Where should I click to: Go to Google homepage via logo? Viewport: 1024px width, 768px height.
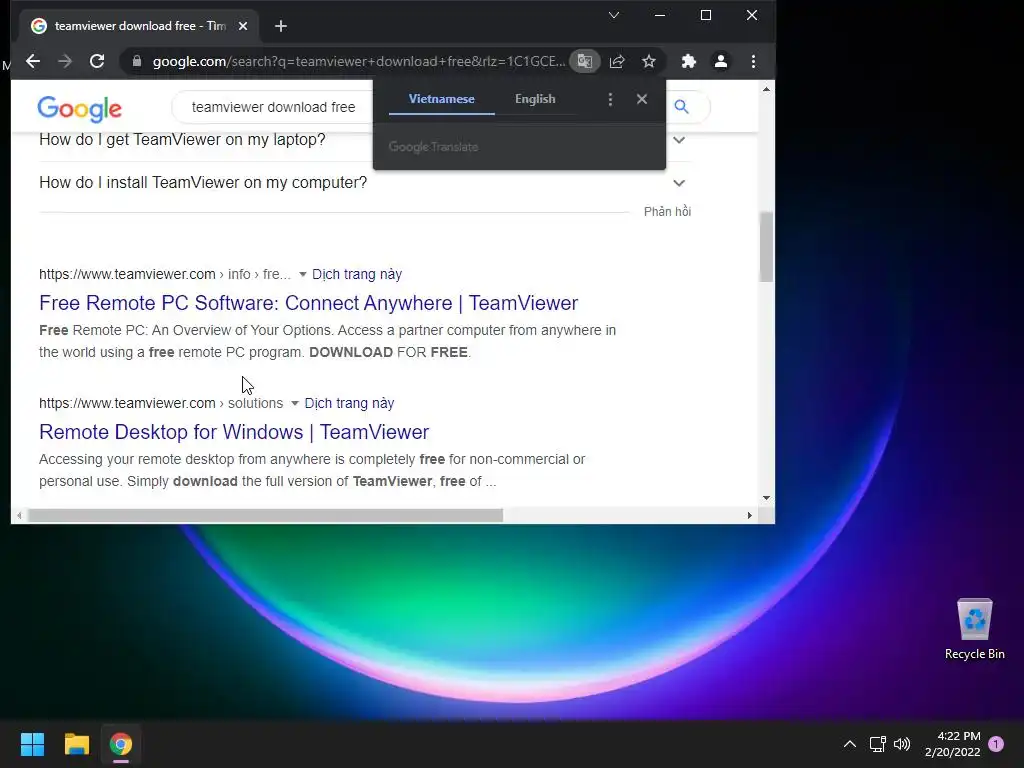click(79, 108)
